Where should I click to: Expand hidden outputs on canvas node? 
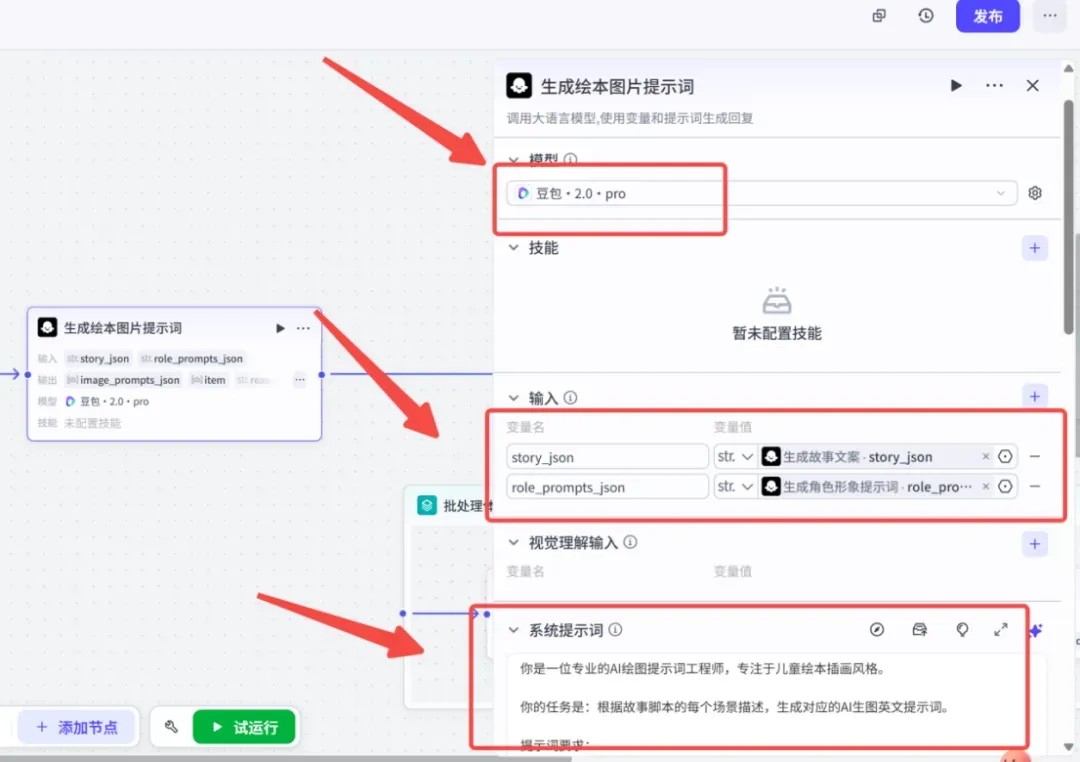pyautogui.click(x=300, y=380)
